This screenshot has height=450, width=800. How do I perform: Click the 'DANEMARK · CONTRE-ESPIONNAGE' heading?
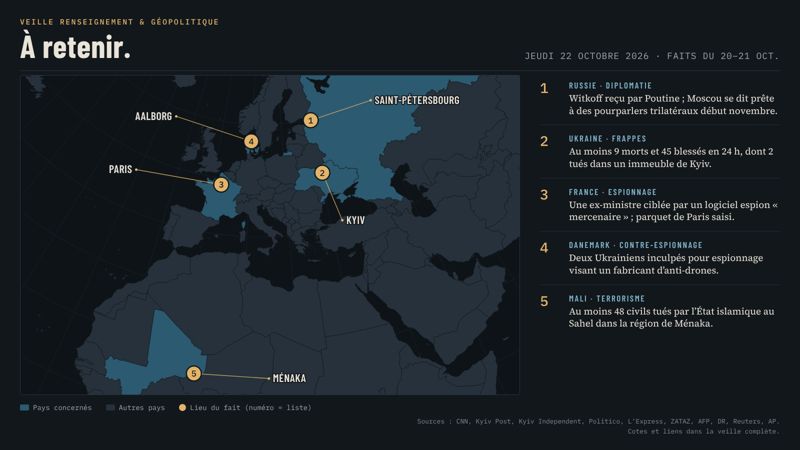tap(636, 245)
